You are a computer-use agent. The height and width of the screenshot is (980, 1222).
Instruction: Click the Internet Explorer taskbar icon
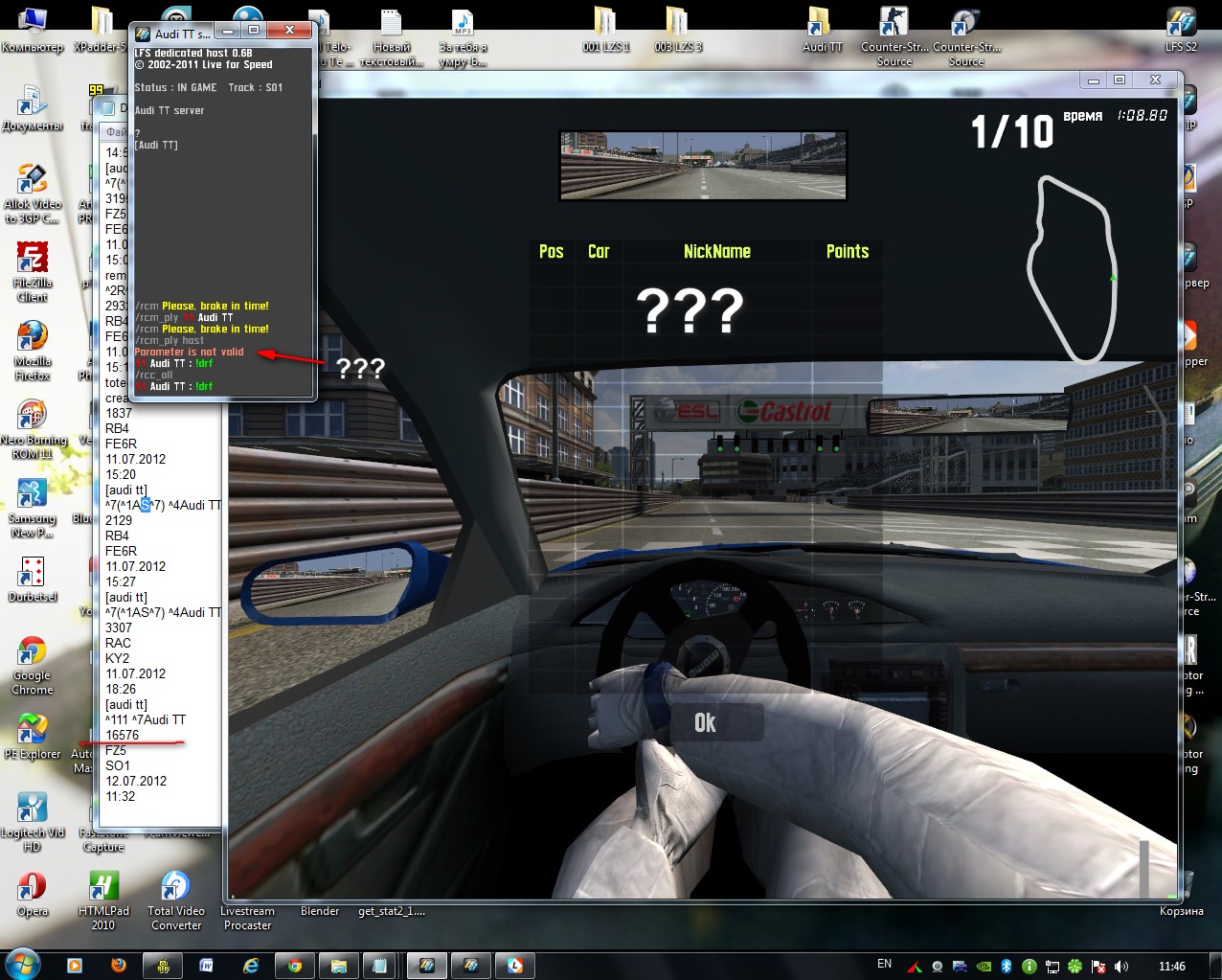coord(251,966)
